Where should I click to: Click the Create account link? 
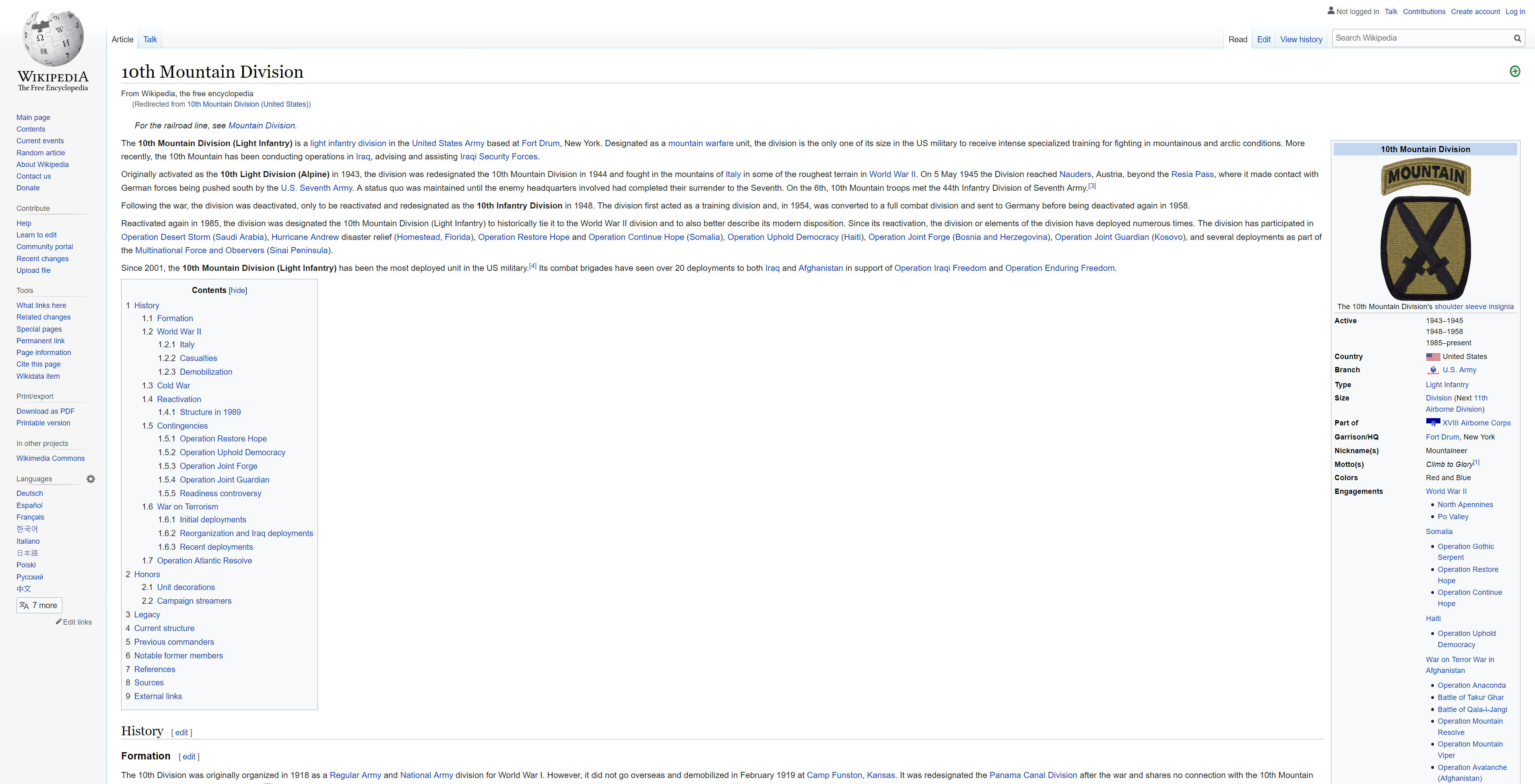click(1475, 11)
